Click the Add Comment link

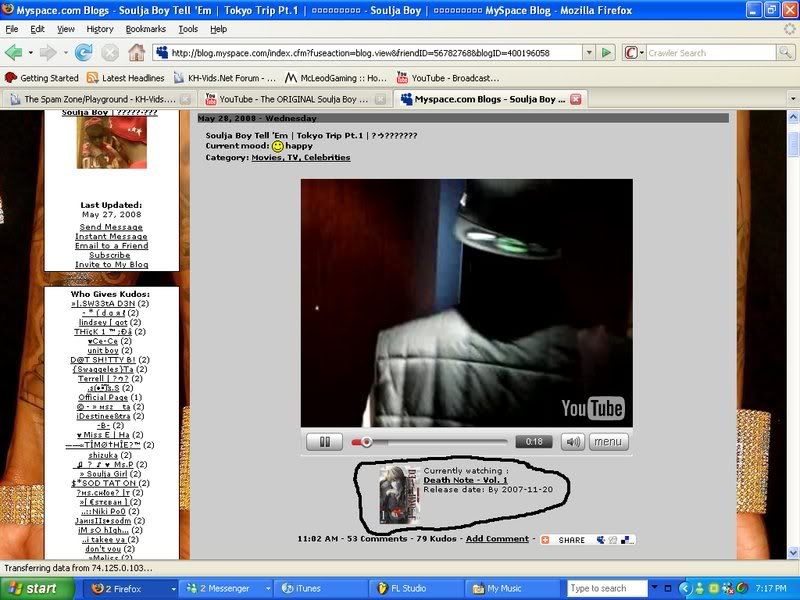[x=497, y=539]
